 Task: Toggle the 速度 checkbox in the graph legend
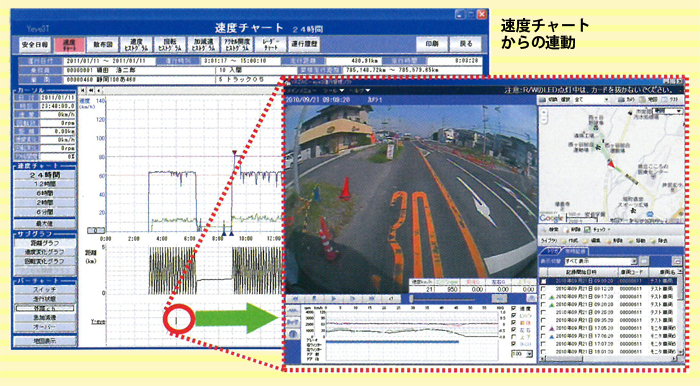point(513,309)
